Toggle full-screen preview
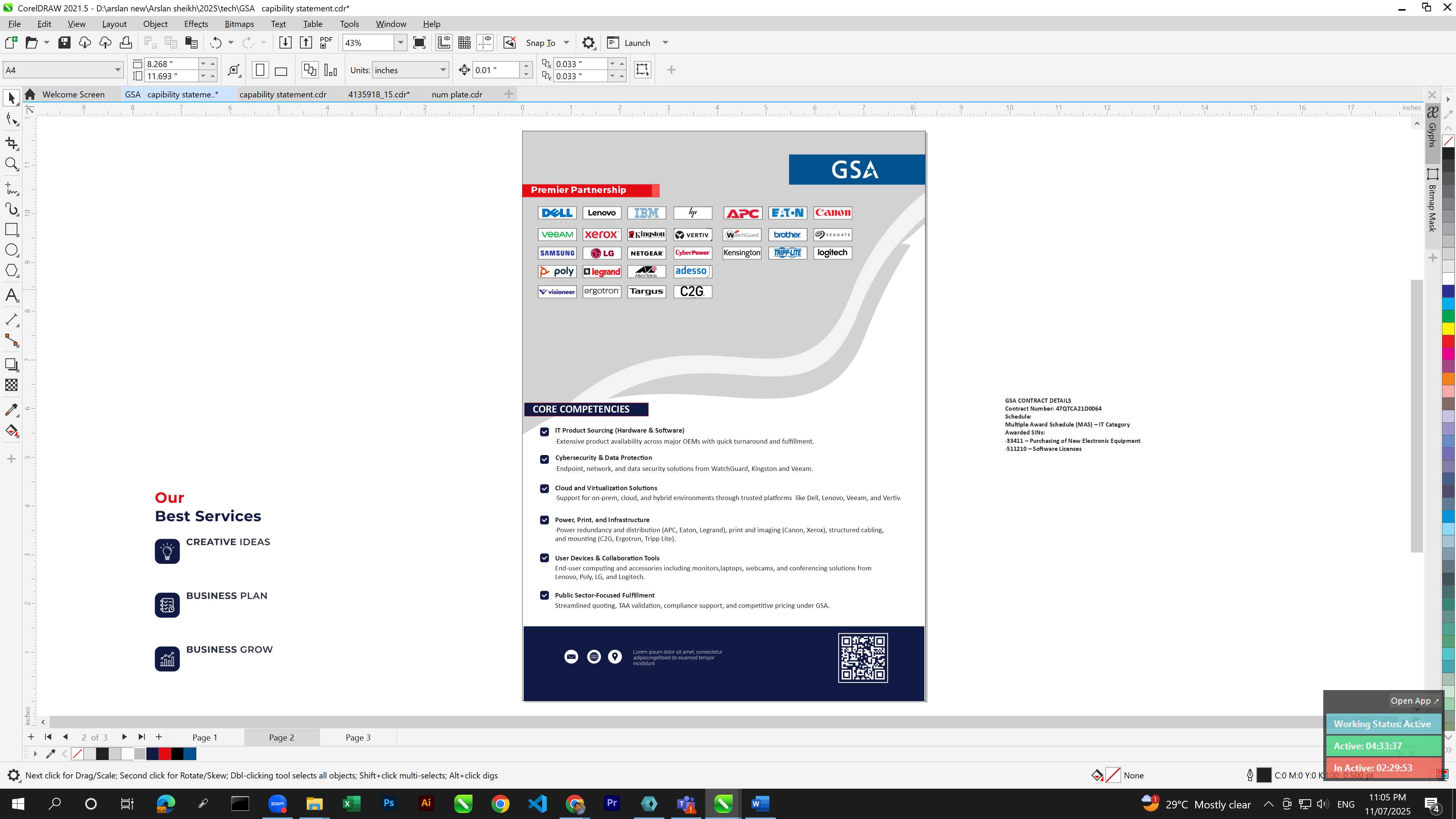 [419, 42]
